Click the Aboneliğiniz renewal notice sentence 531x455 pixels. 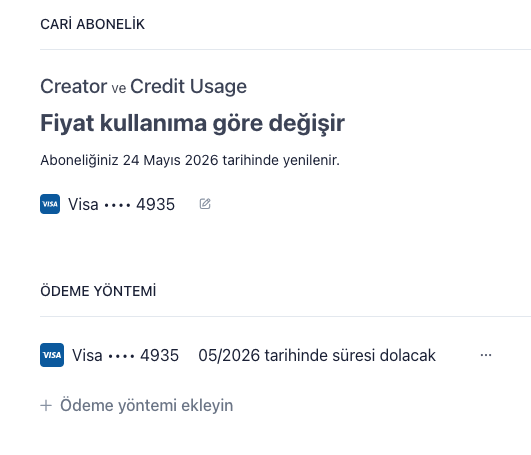190,160
